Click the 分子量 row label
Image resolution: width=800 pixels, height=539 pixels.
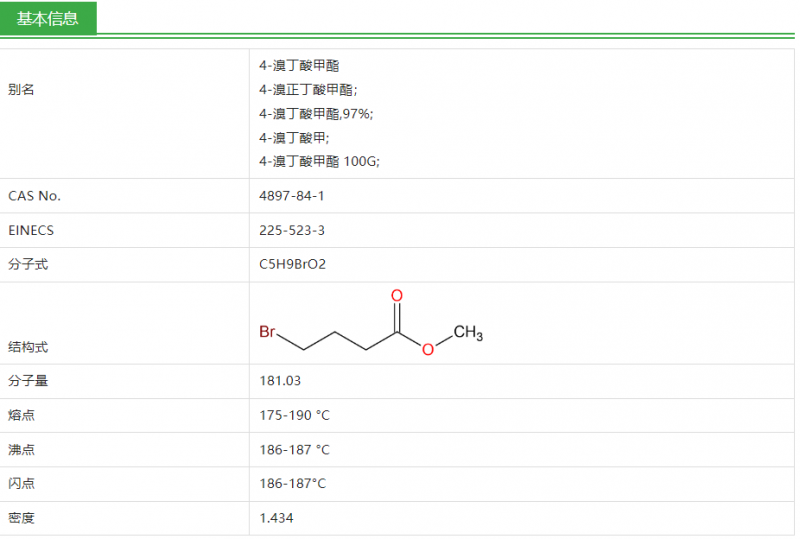[28, 381]
